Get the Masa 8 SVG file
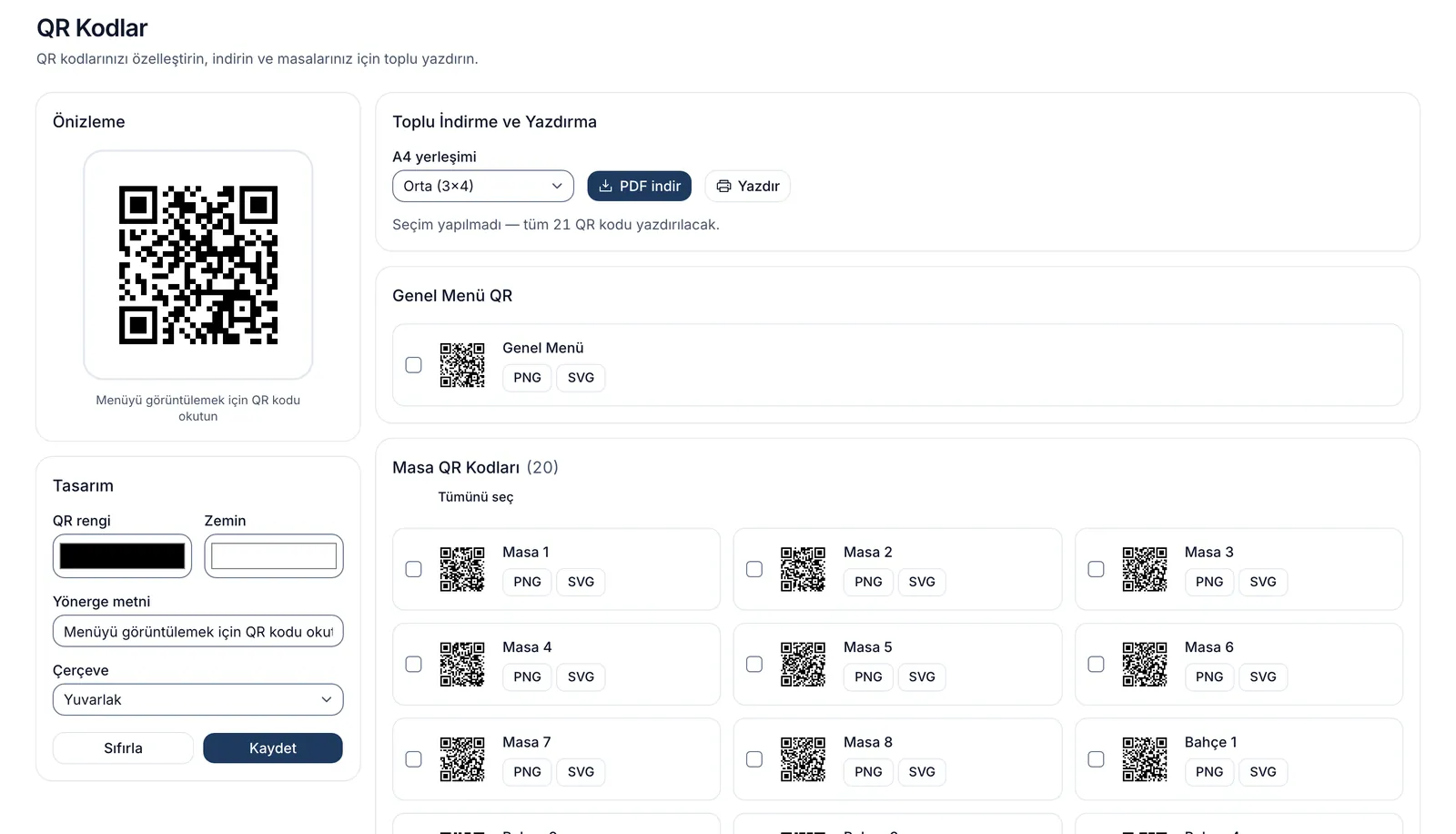Screen dimensions: 1456x834 click(x=922, y=772)
